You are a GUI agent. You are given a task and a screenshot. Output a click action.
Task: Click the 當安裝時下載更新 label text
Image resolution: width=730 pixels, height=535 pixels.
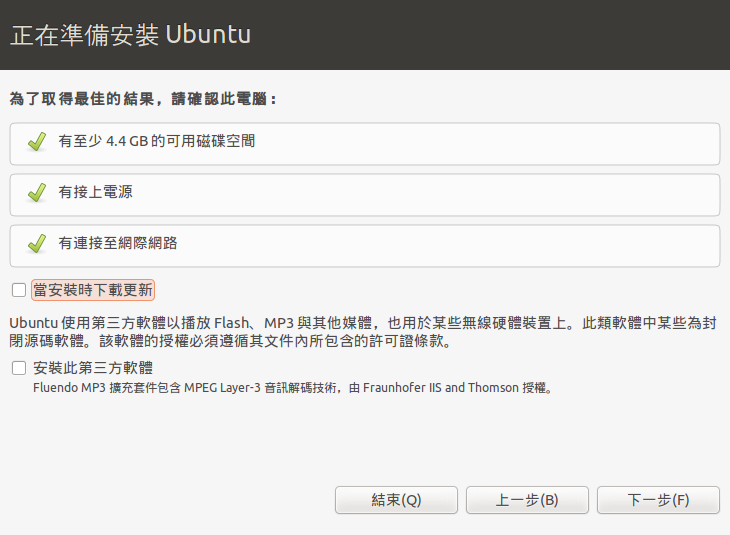point(93,290)
